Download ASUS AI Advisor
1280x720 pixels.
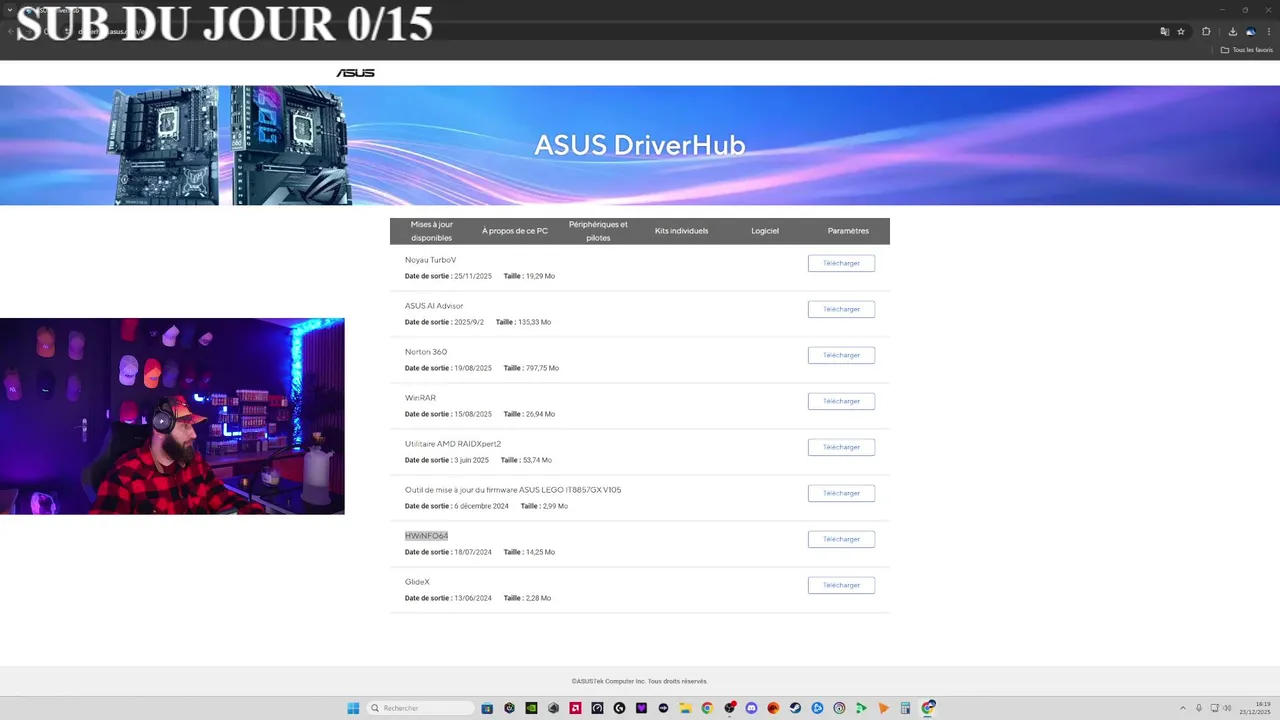(841, 309)
